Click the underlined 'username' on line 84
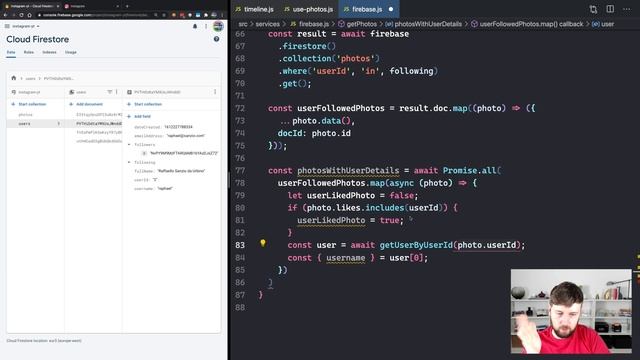Screen dimensions: 640x360 click(x=345, y=258)
